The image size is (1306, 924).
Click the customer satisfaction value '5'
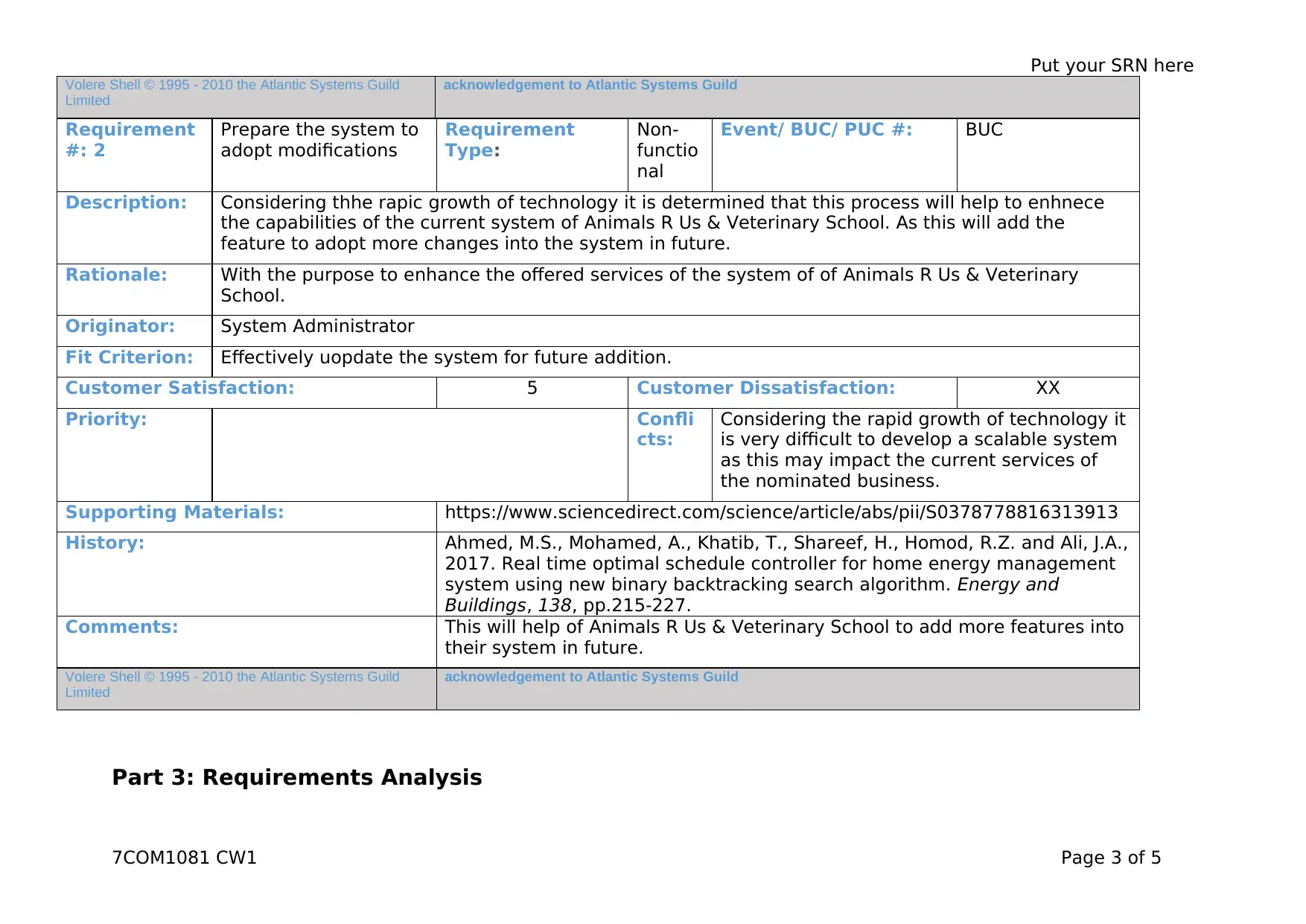pyautogui.click(x=532, y=388)
